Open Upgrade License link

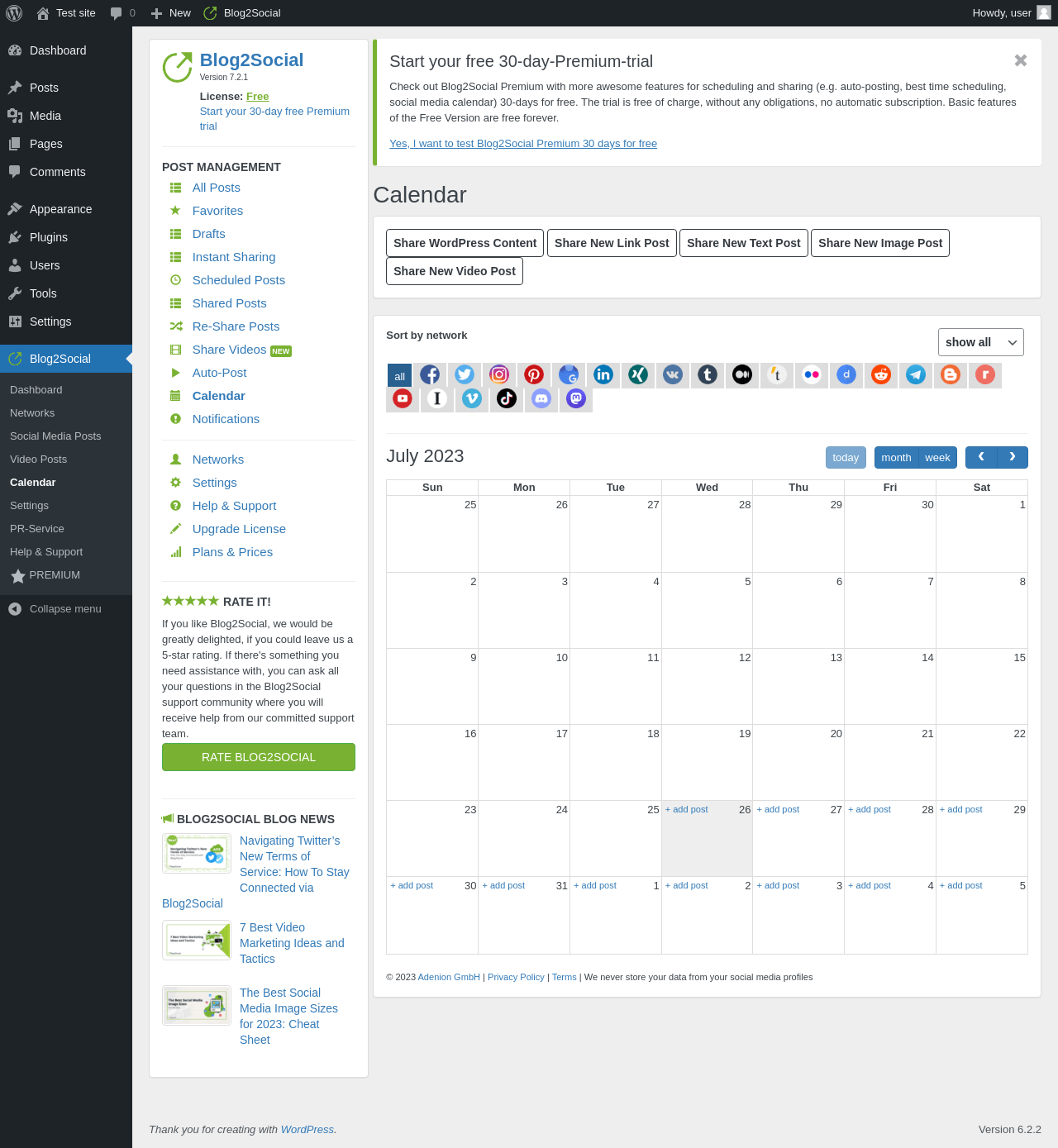point(239,529)
